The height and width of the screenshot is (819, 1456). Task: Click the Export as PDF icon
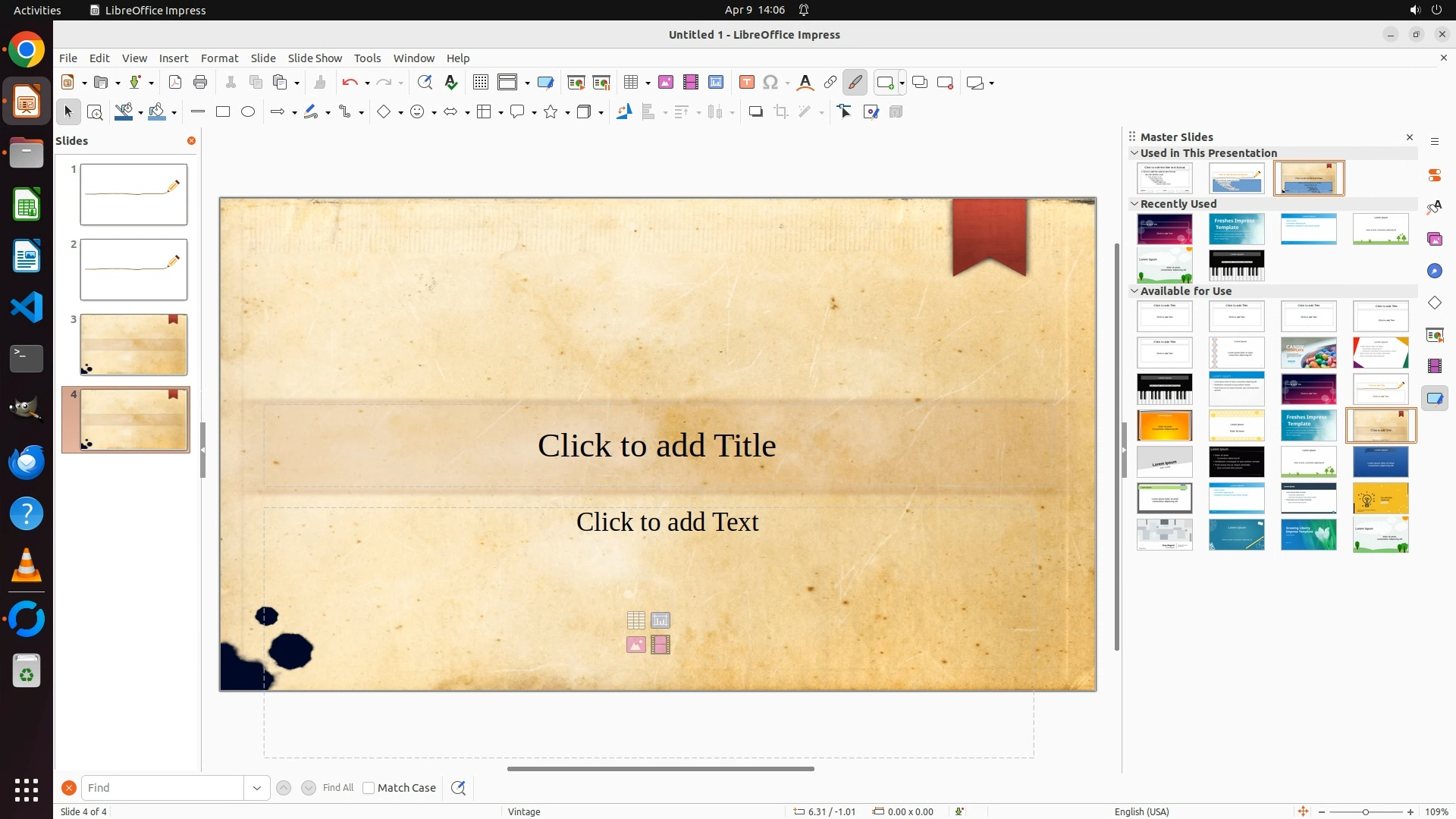(x=175, y=83)
